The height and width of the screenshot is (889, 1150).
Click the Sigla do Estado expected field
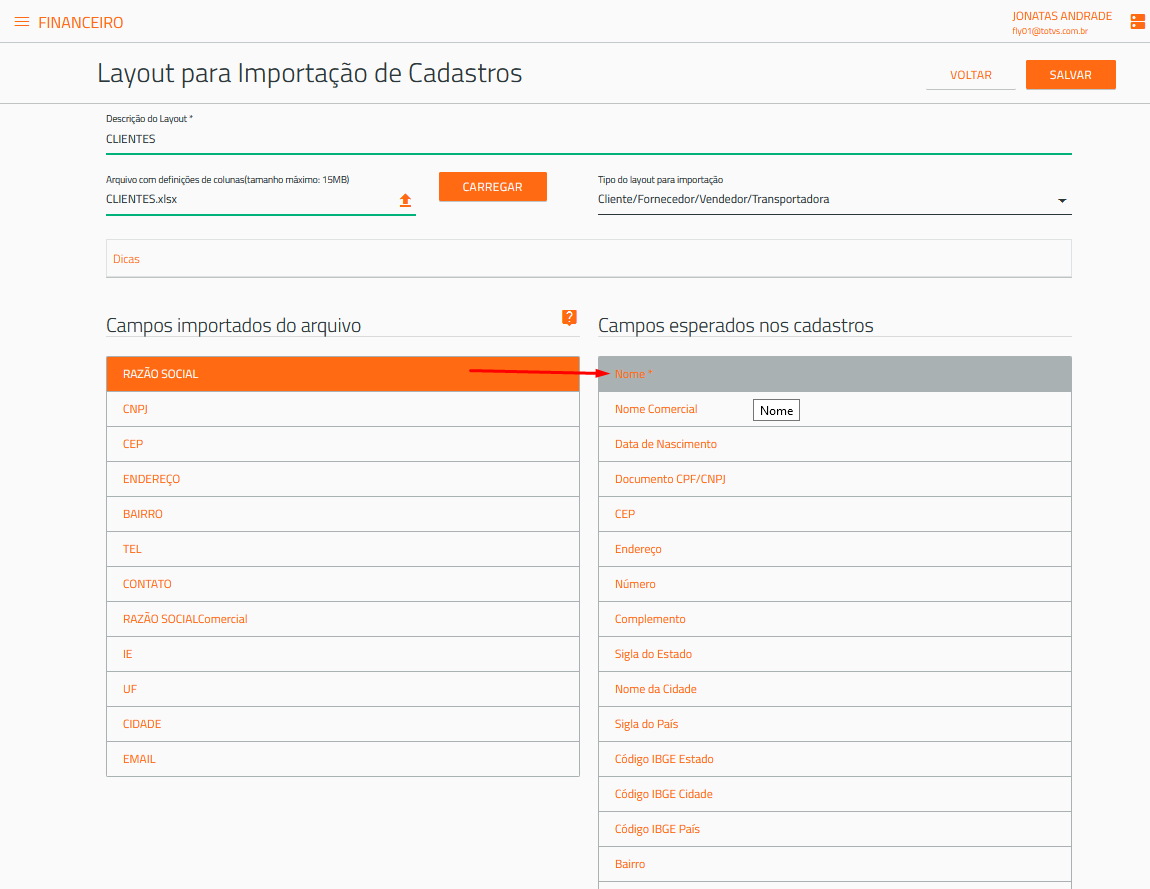pyautogui.click(x=835, y=654)
